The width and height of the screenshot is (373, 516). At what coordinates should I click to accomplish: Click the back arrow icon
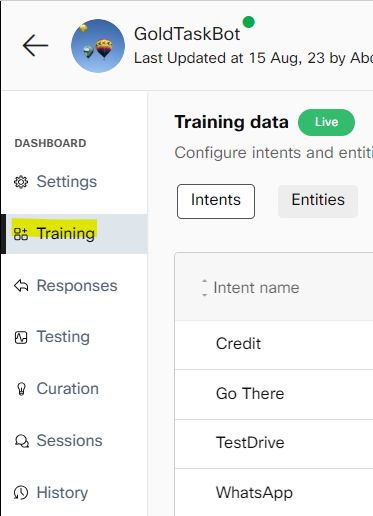35,45
